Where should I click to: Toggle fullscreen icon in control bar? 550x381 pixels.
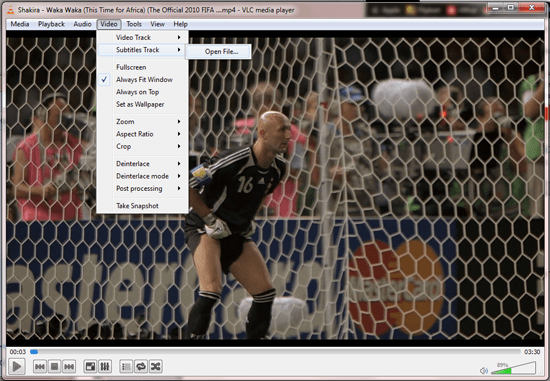point(90,367)
